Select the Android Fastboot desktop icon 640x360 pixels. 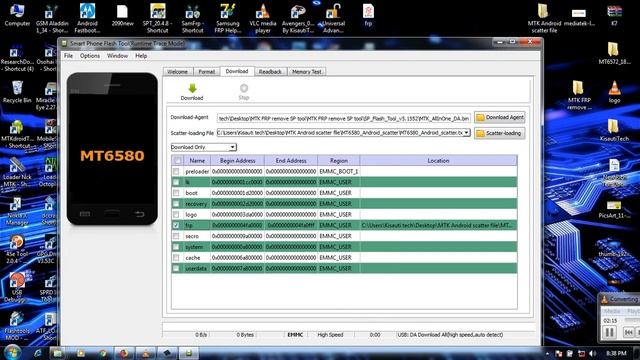coord(87,19)
